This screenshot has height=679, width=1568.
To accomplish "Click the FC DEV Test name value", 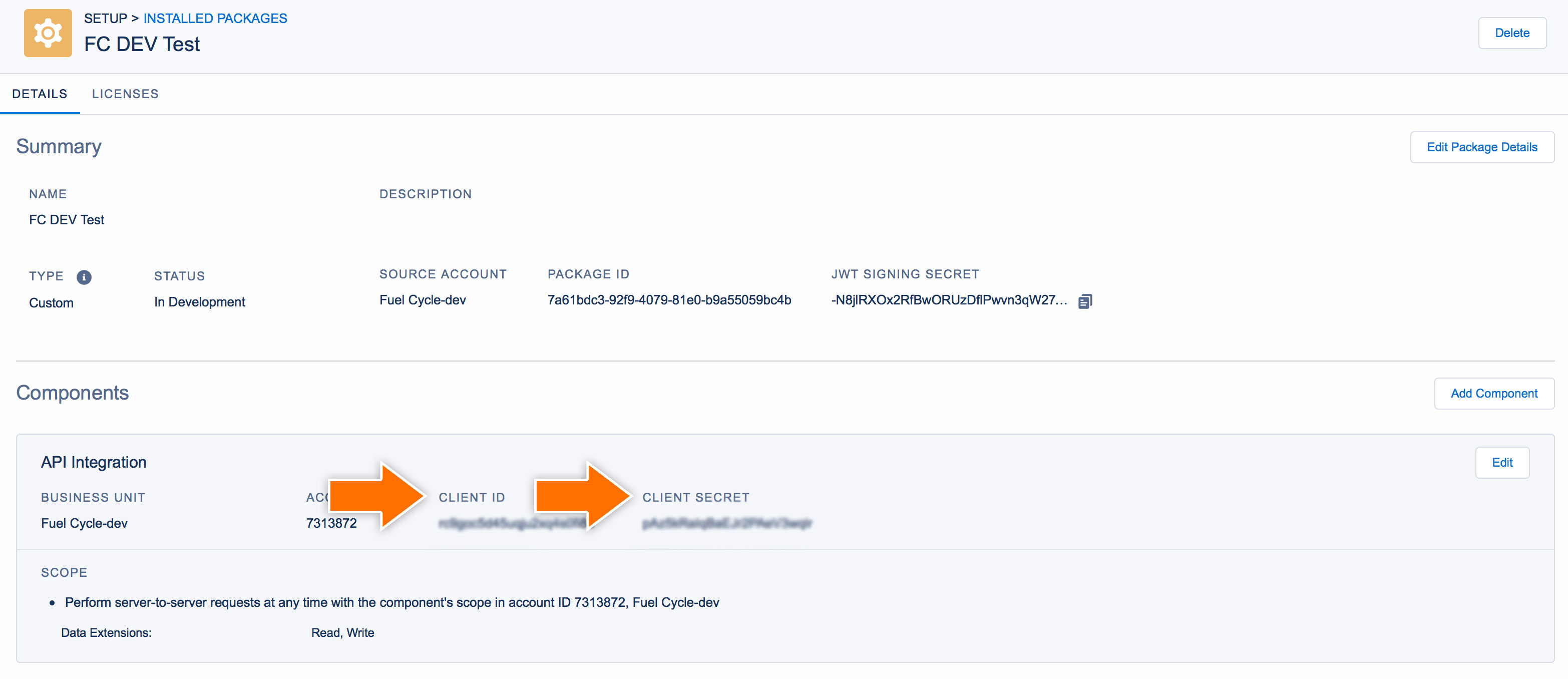I will tap(67, 219).
